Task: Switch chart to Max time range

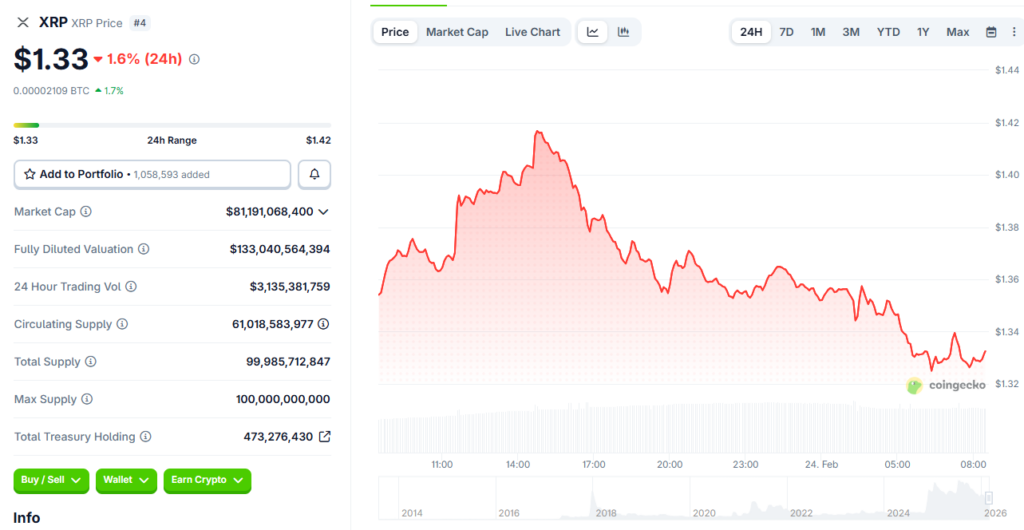Action: (957, 32)
